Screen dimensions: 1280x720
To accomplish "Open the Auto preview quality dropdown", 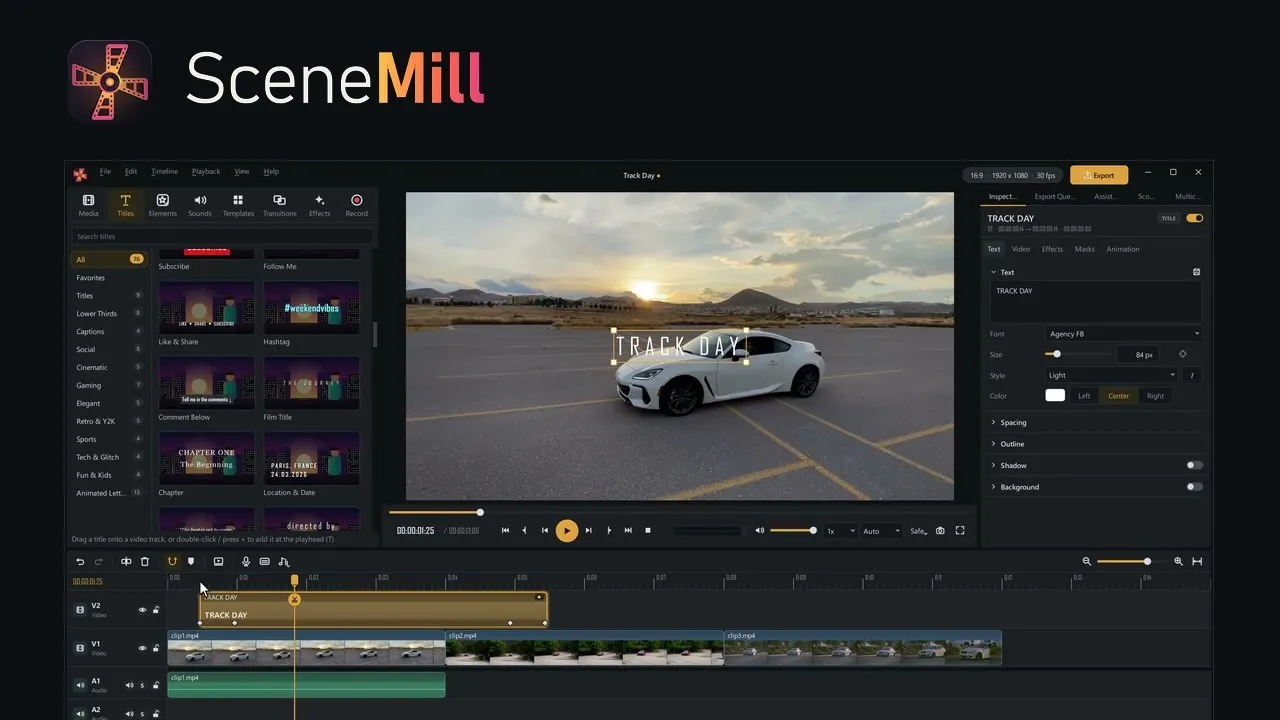I will 882,531.
